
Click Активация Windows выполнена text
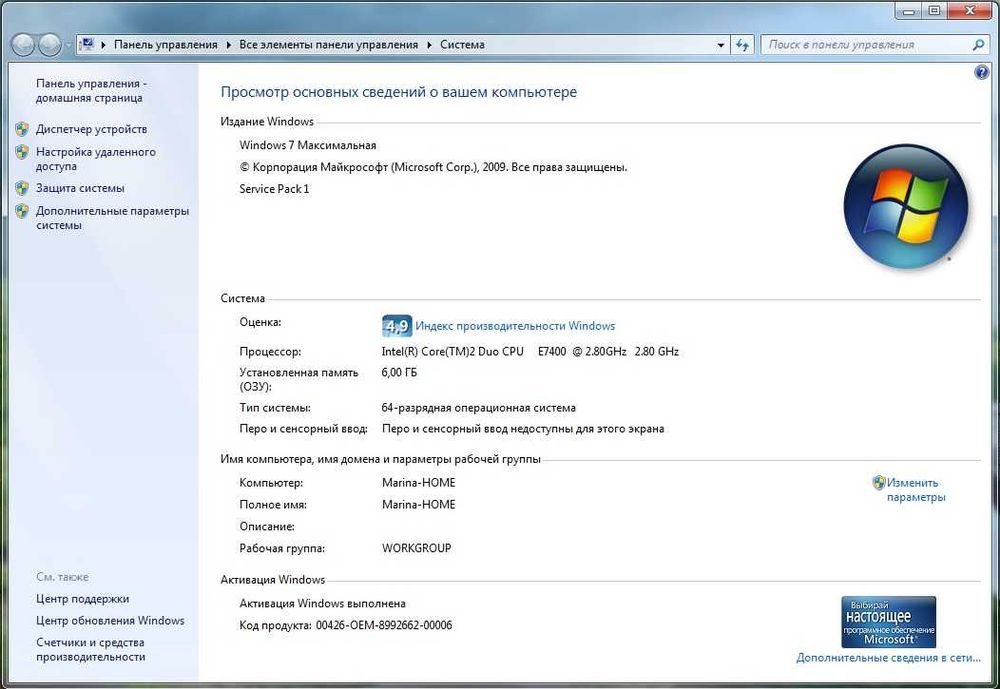(323, 604)
